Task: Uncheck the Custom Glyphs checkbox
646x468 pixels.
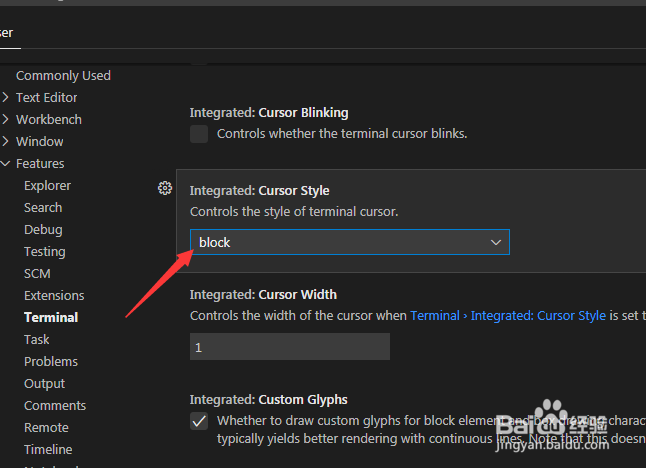Action: point(199,421)
